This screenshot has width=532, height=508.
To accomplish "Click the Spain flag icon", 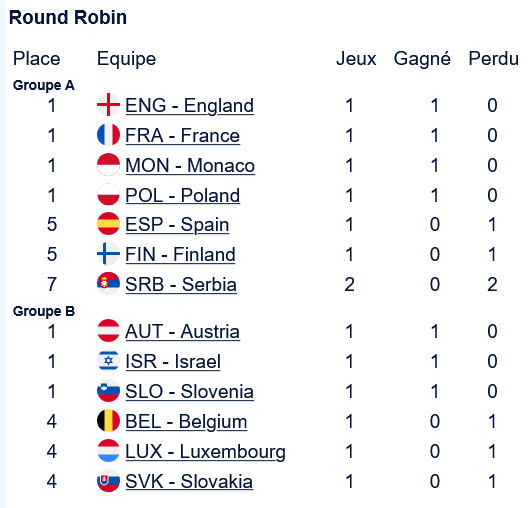I will click(108, 224).
